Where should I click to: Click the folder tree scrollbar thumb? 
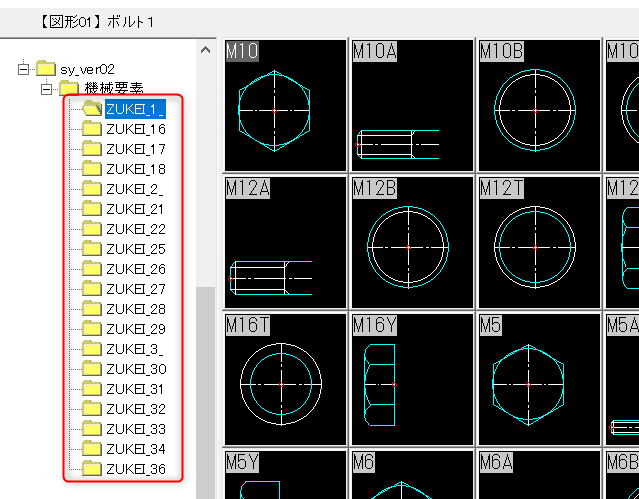click(x=205, y=393)
